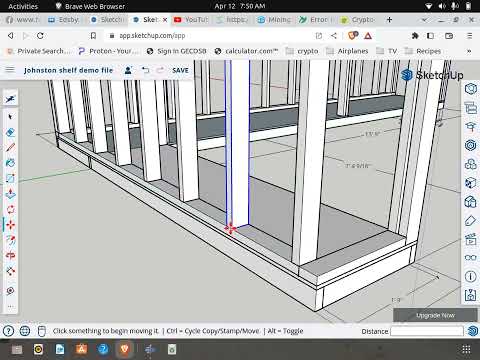Switch to the Error browser tab
The width and height of the screenshot is (480, 360).
(315, 20)
